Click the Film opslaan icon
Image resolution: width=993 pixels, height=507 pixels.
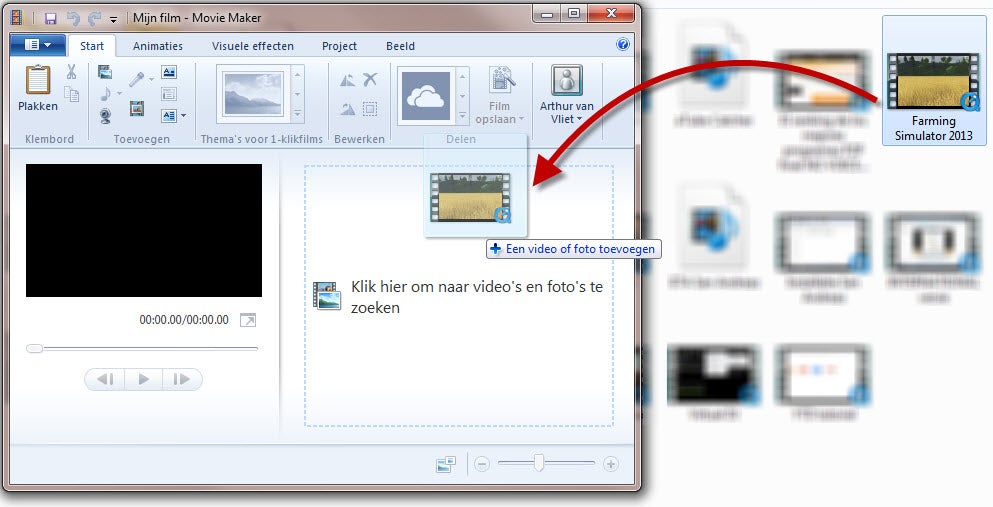pyautogui.click(x=500, y=81)
